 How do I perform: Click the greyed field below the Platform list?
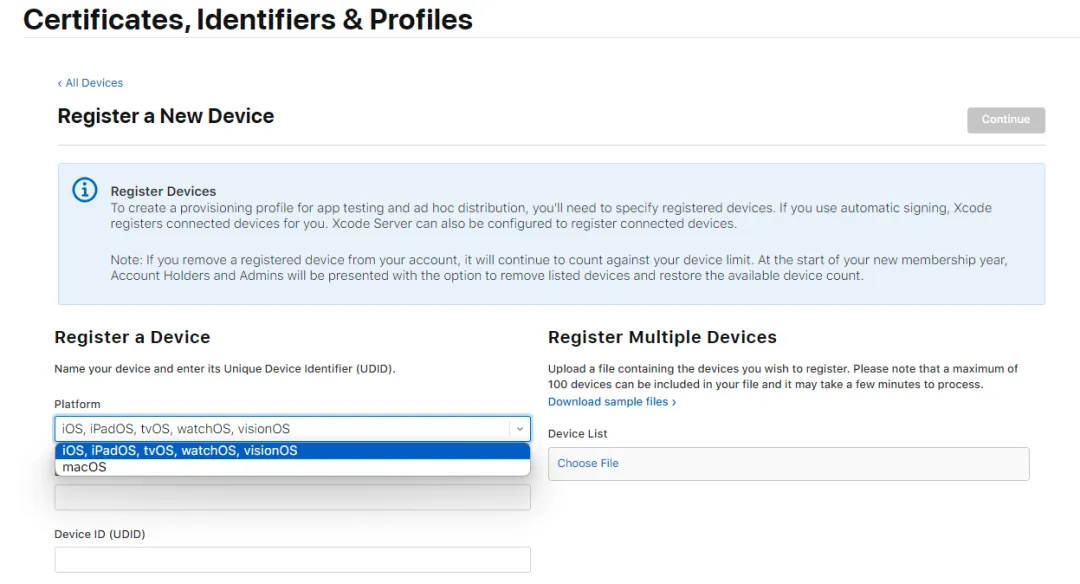(x=292, y=497)
